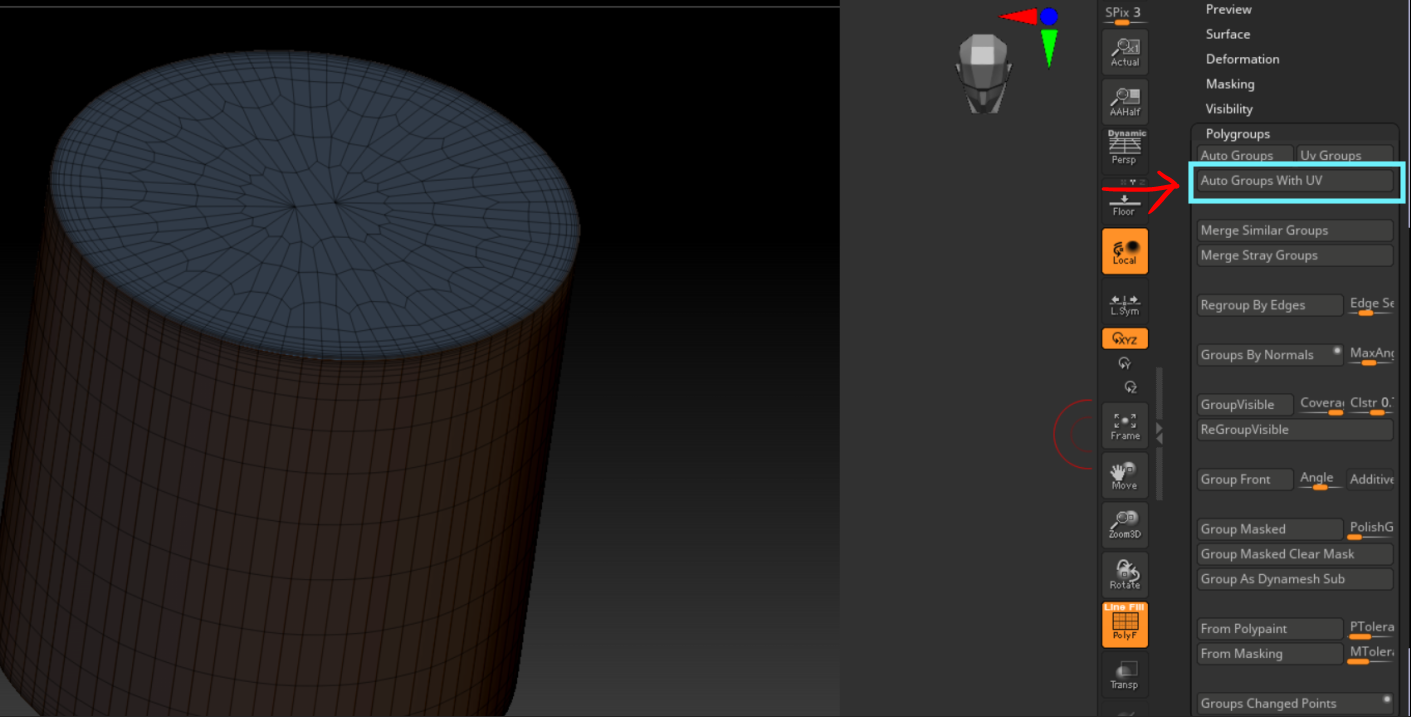Adjust the PolishG slider
This screenshot has width=1411, height=717.
[1371, 529]
